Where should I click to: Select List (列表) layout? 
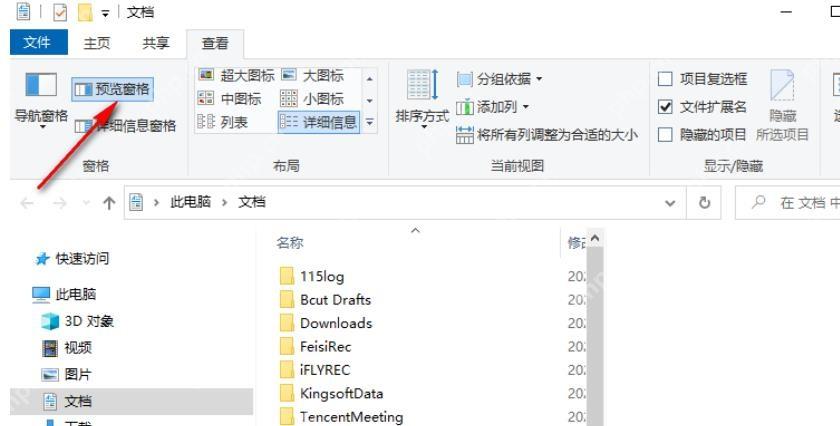(x=223, y=122)
